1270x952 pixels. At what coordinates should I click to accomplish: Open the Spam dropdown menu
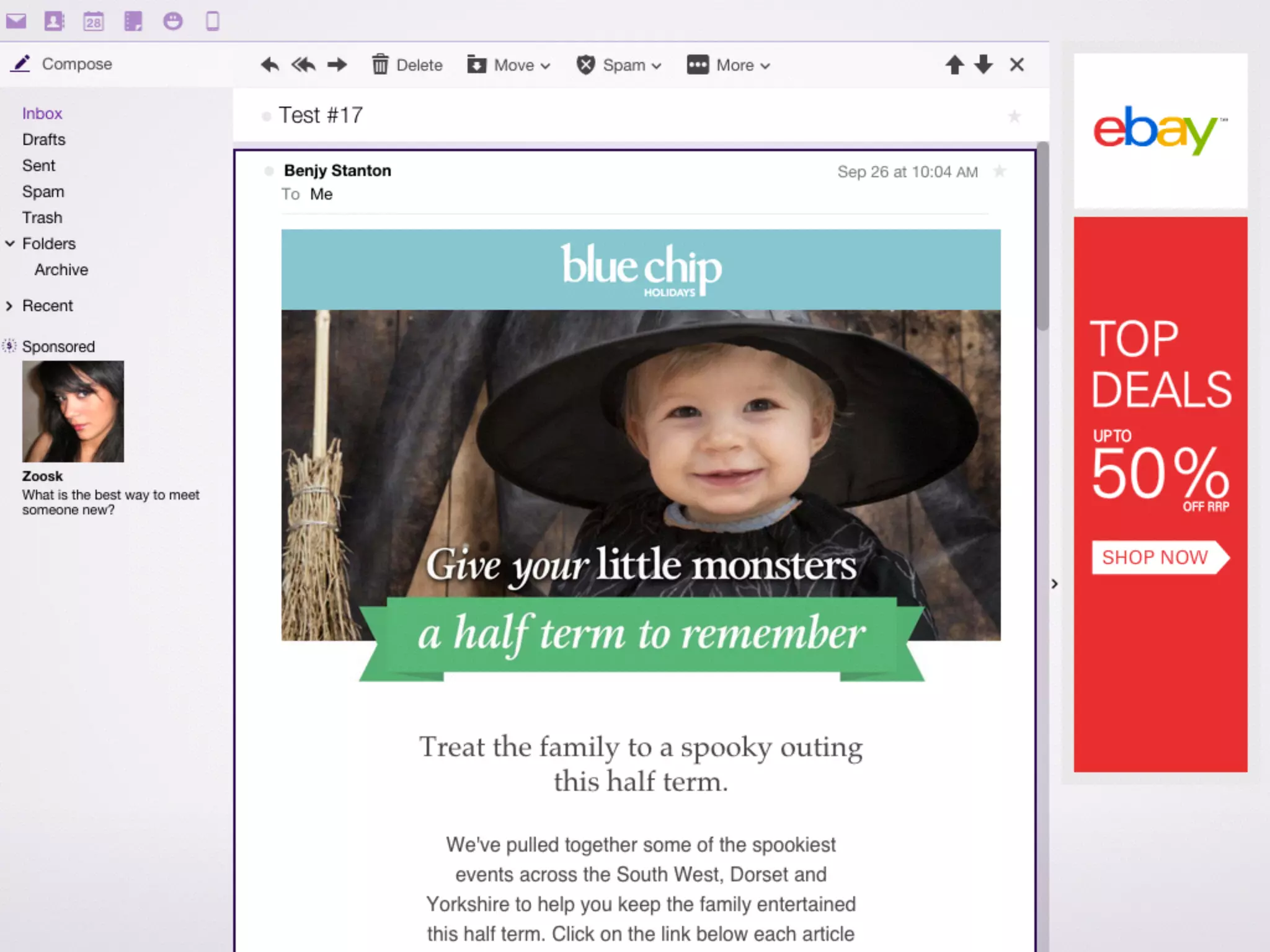619,65
